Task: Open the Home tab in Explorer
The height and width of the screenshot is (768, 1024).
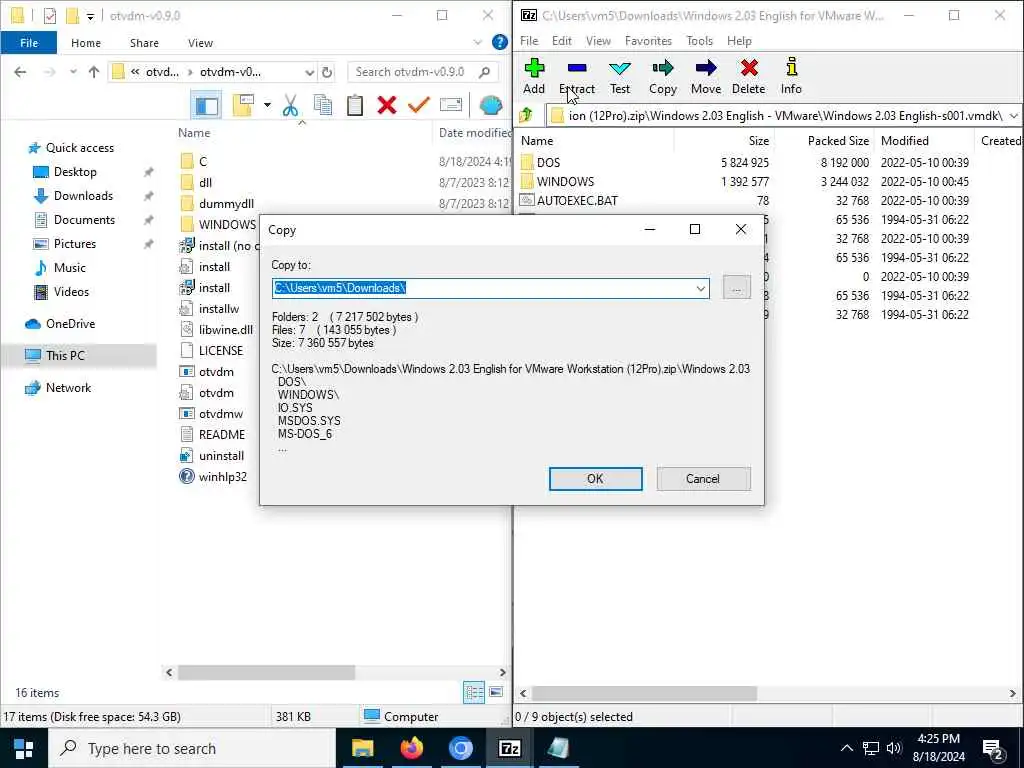Action: [86, 43]
